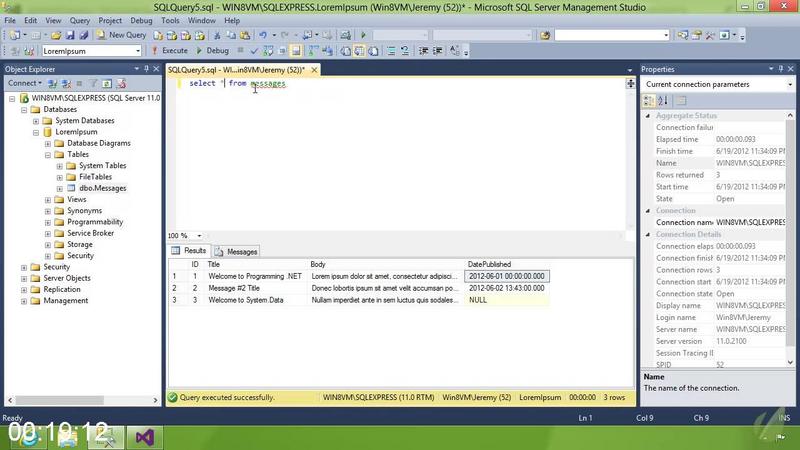800x450 pixels.
Task: Select the Server Objects folder
Action: point(66,278)
